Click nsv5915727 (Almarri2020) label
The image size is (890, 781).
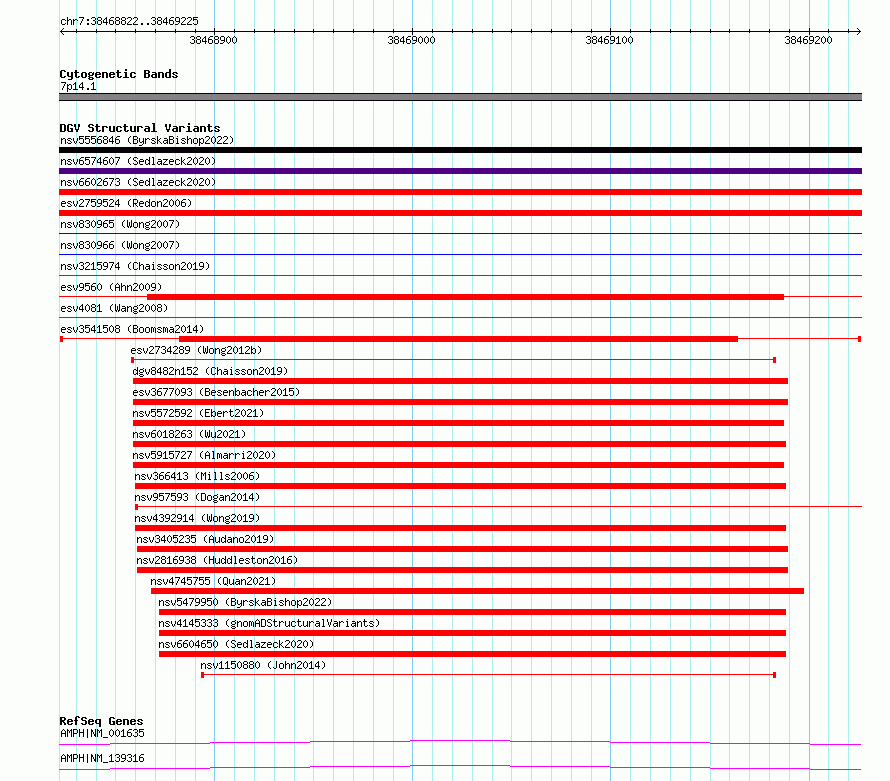click(x=204, y=455)
